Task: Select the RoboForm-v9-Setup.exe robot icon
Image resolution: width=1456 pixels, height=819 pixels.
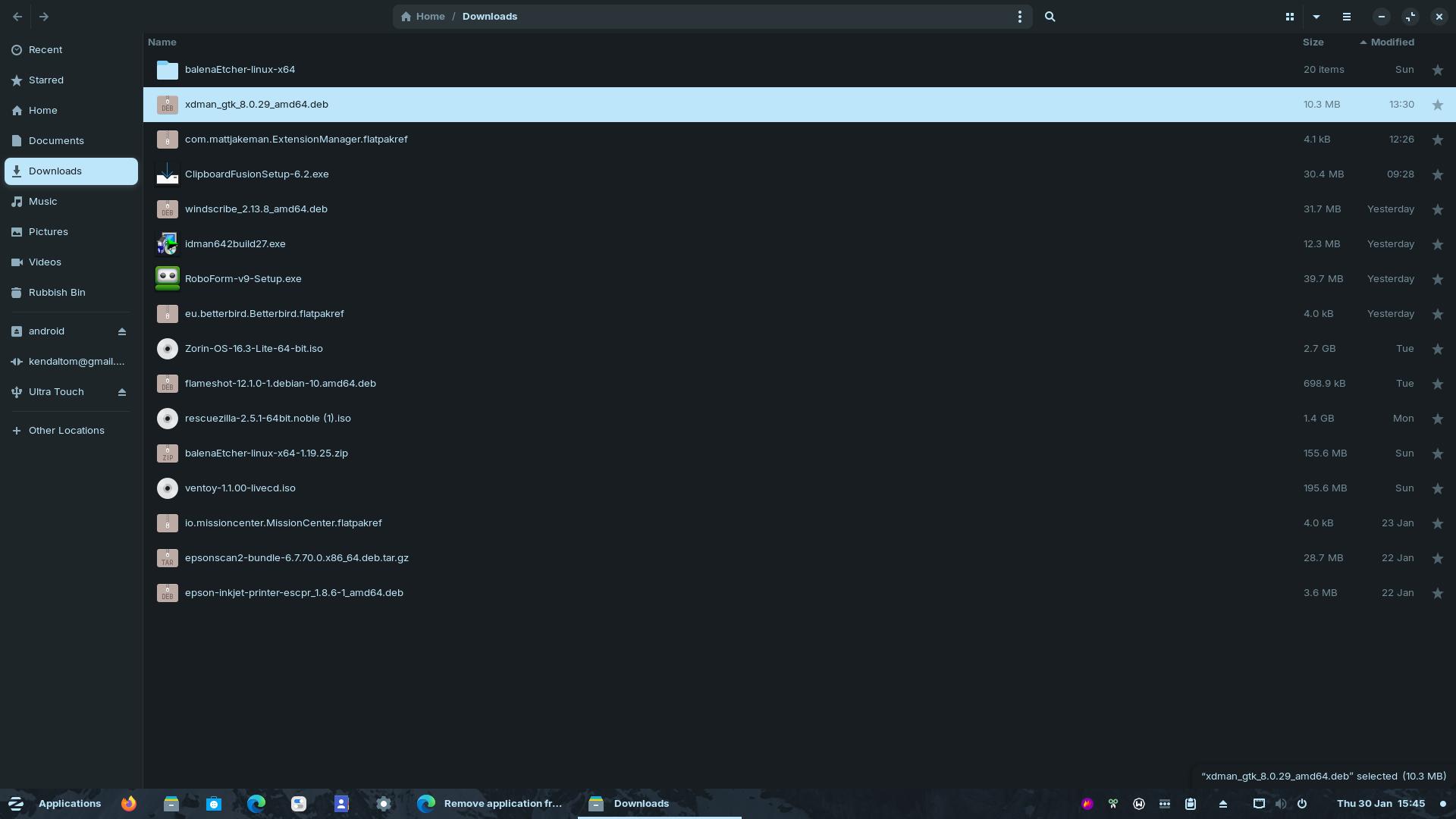Action: (x=167, y=279)
